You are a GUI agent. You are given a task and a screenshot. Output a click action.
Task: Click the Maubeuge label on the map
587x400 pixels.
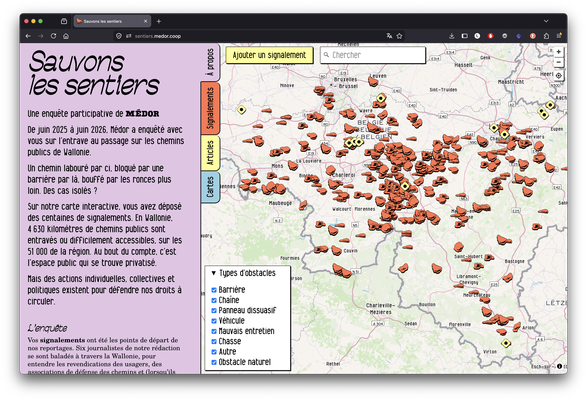(280, 203)
